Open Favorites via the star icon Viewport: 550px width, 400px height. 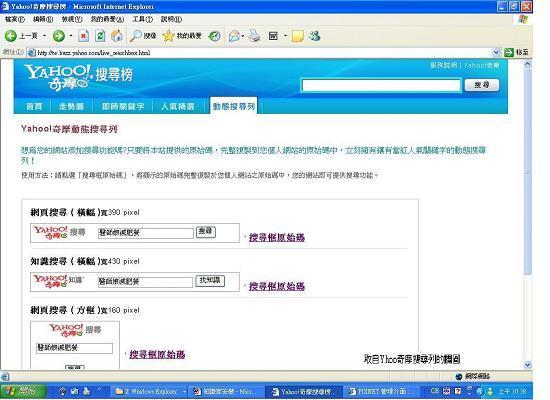point(168,36)
